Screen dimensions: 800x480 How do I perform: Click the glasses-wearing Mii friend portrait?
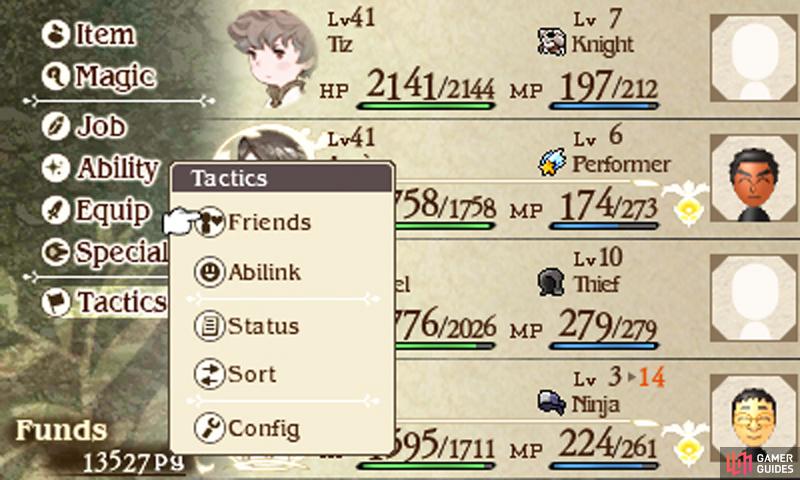pos(755,417)
